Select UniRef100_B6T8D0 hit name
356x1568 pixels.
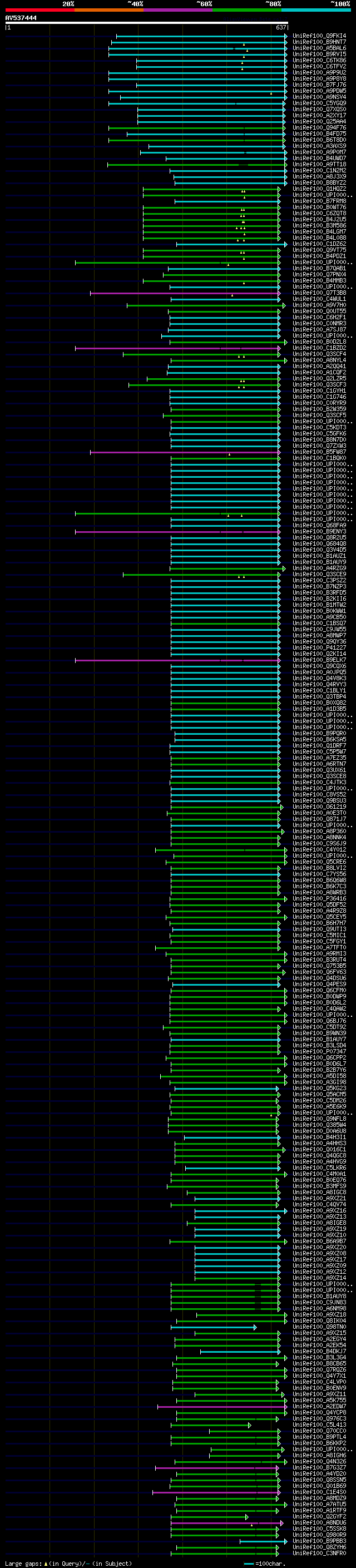coord(319,140)
